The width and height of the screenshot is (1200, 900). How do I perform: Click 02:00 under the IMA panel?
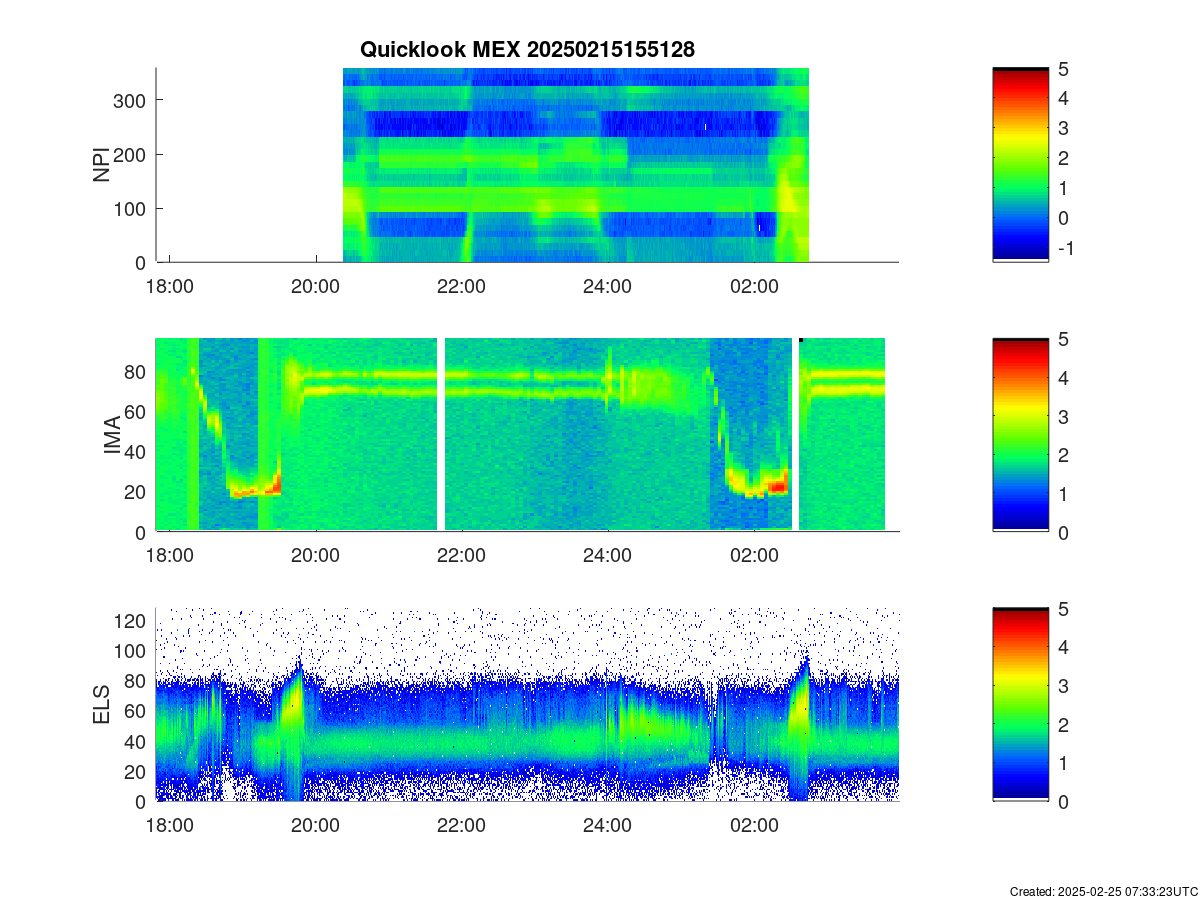pos(754,555)
